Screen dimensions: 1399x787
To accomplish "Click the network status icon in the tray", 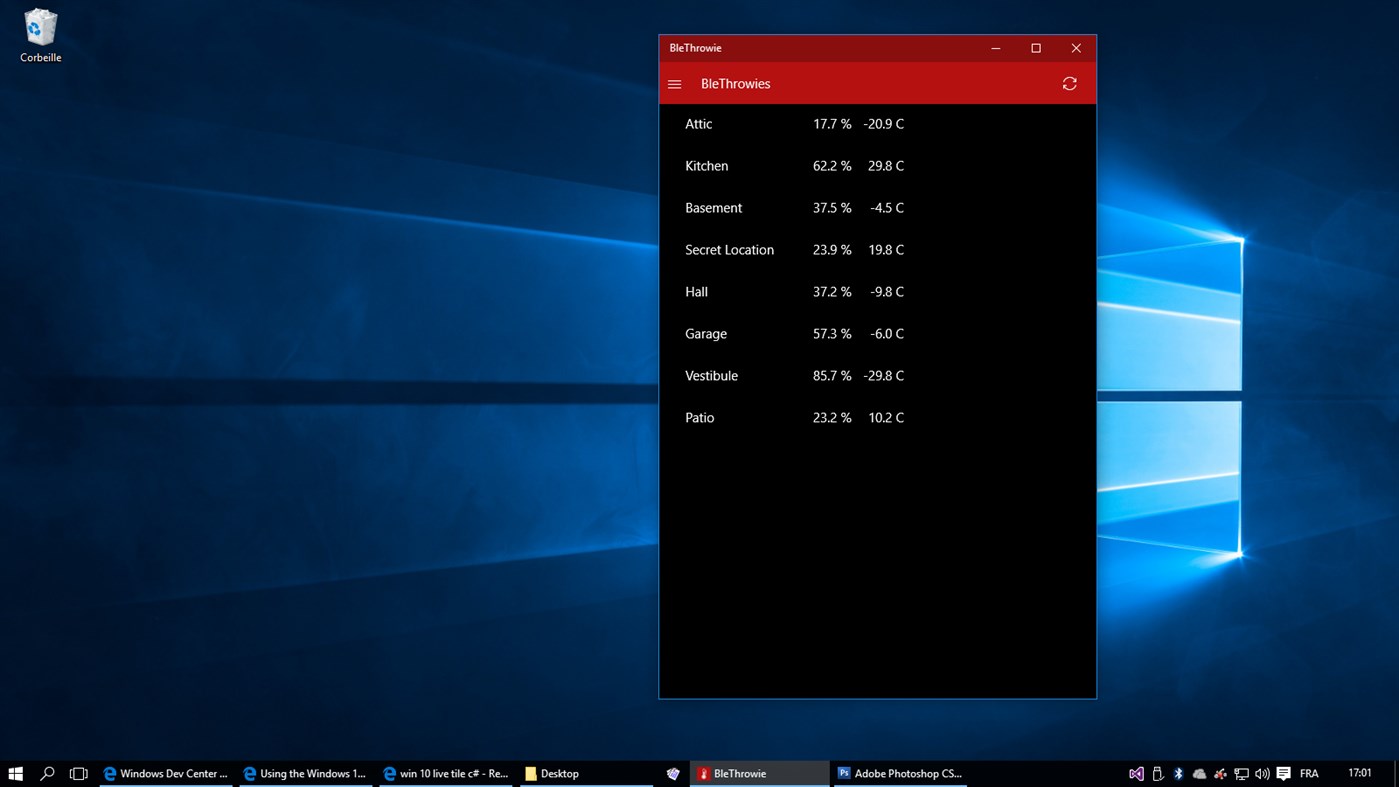I will pyautogui.click(x=1241, y=773).
